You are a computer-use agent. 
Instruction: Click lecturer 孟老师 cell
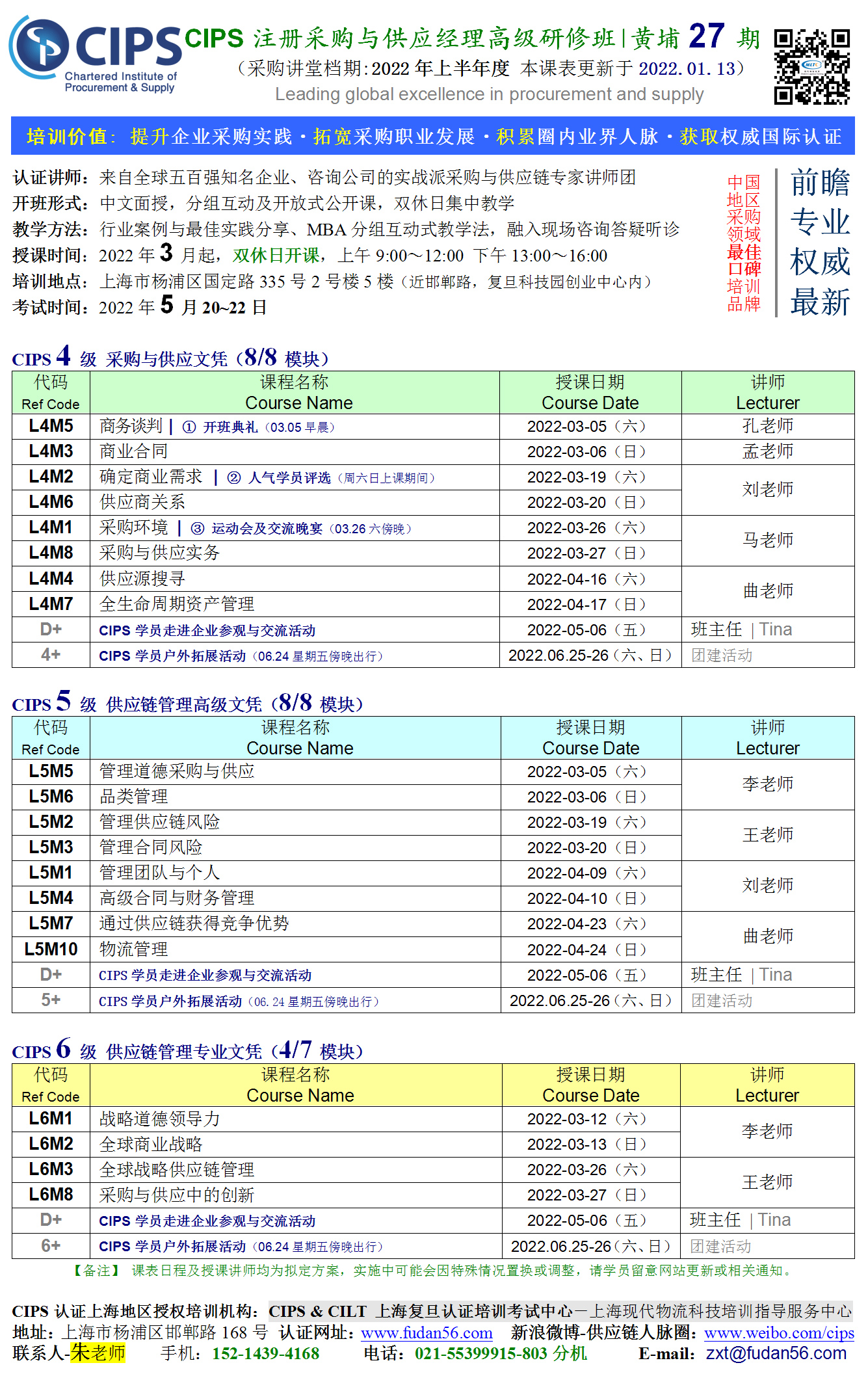pyautogui.click(x=768, y=451)
